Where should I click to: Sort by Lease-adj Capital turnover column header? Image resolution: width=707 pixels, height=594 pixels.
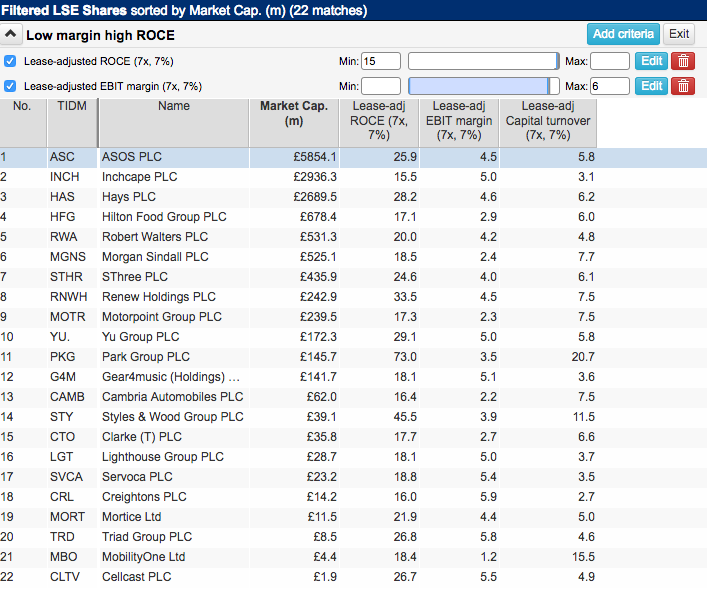pos(548,123)
